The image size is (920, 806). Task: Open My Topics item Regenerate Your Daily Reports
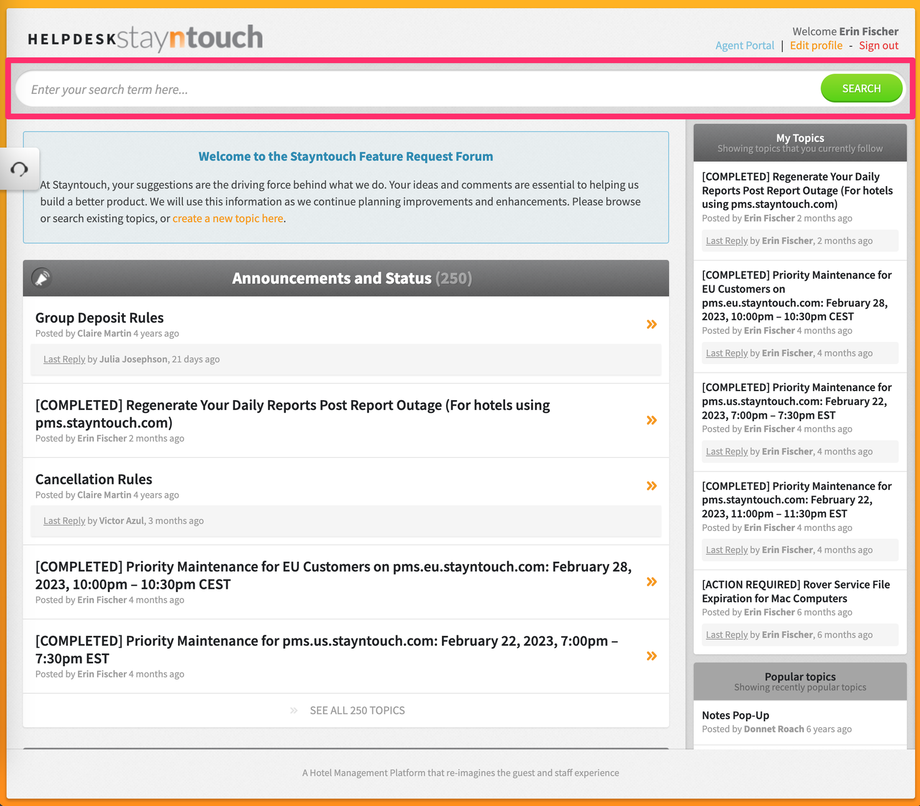tap(797, 190)
